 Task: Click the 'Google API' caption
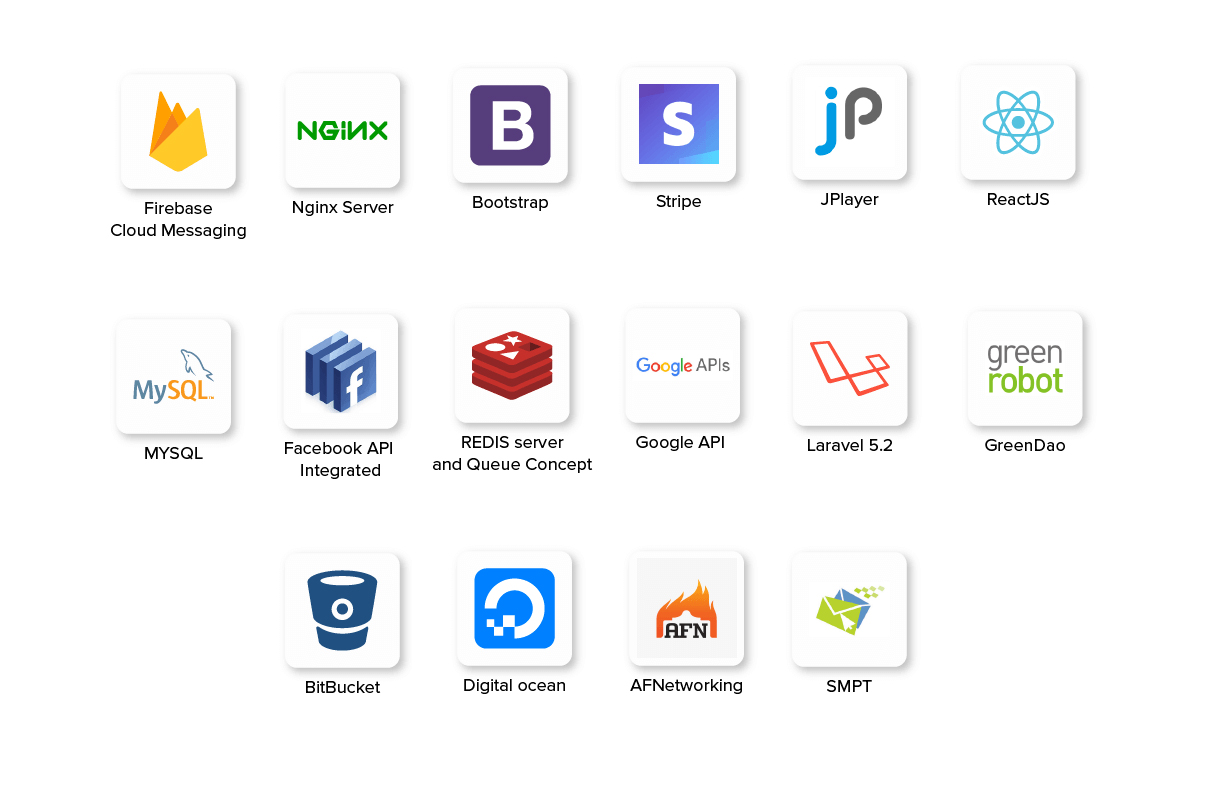[680, 442]
